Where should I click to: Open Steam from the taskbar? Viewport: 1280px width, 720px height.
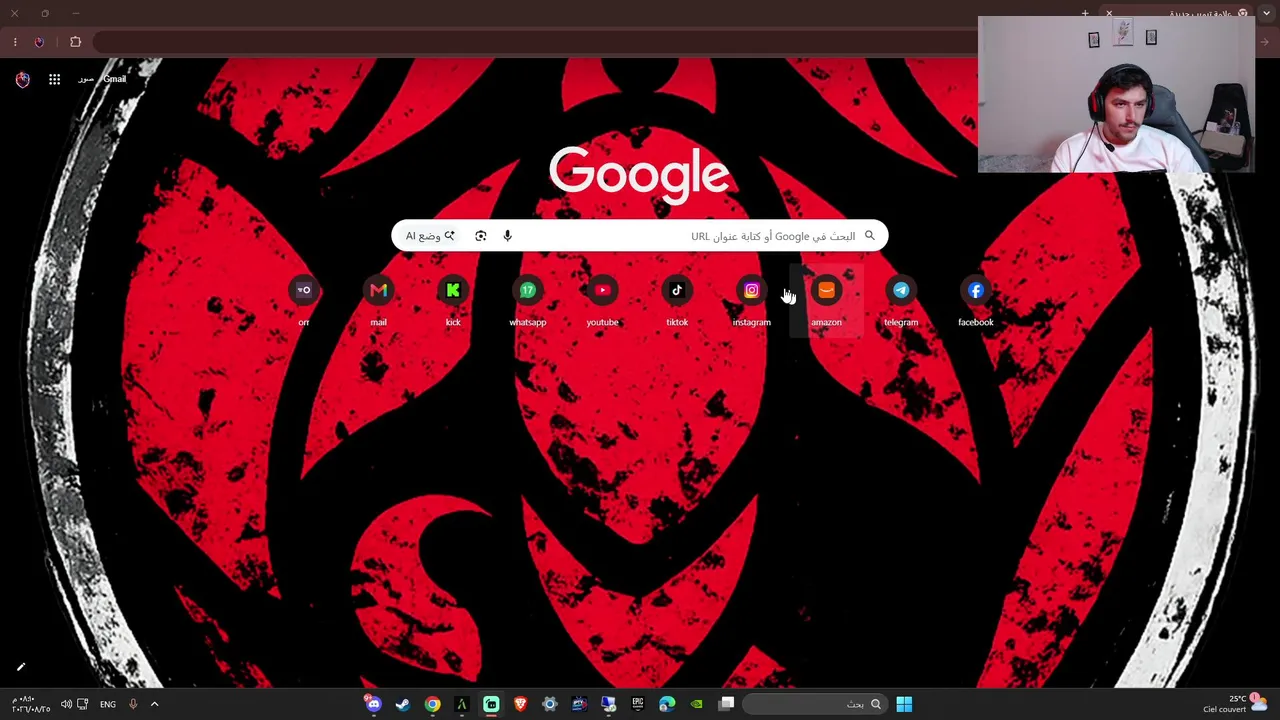pos(403,704)
